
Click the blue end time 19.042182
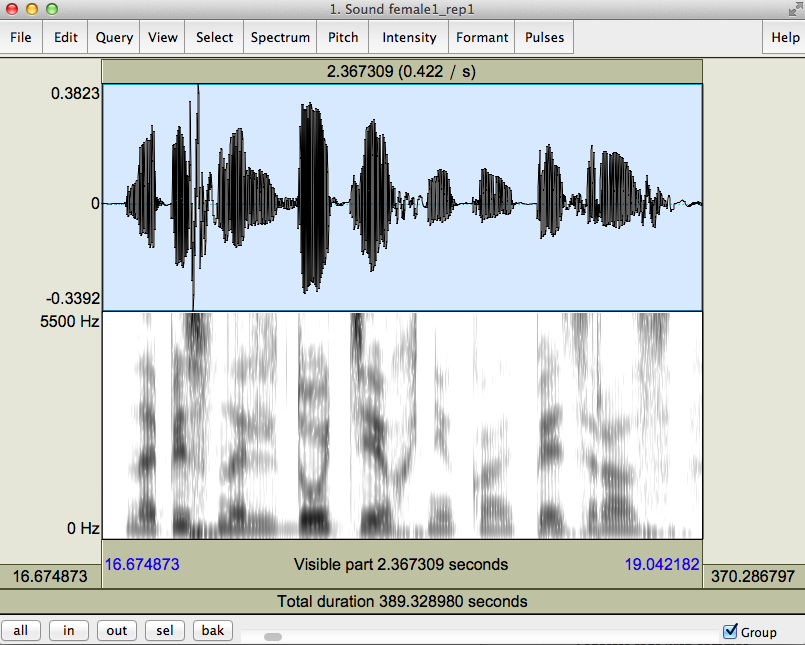pyautogui.click(x=662, y=564)
